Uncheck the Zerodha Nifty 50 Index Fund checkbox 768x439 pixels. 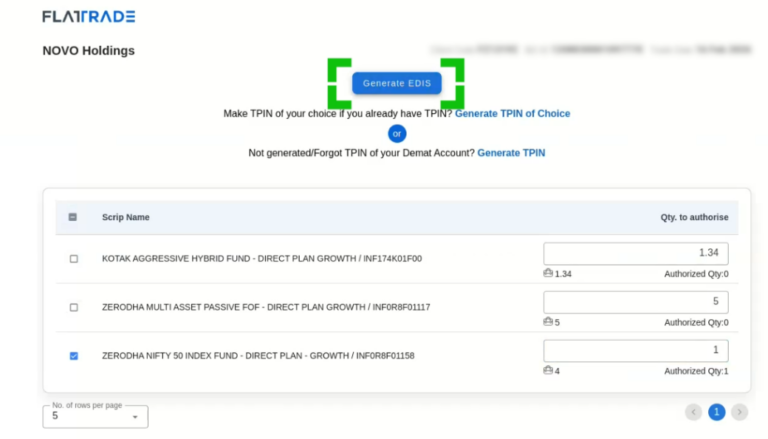point(73,355)
